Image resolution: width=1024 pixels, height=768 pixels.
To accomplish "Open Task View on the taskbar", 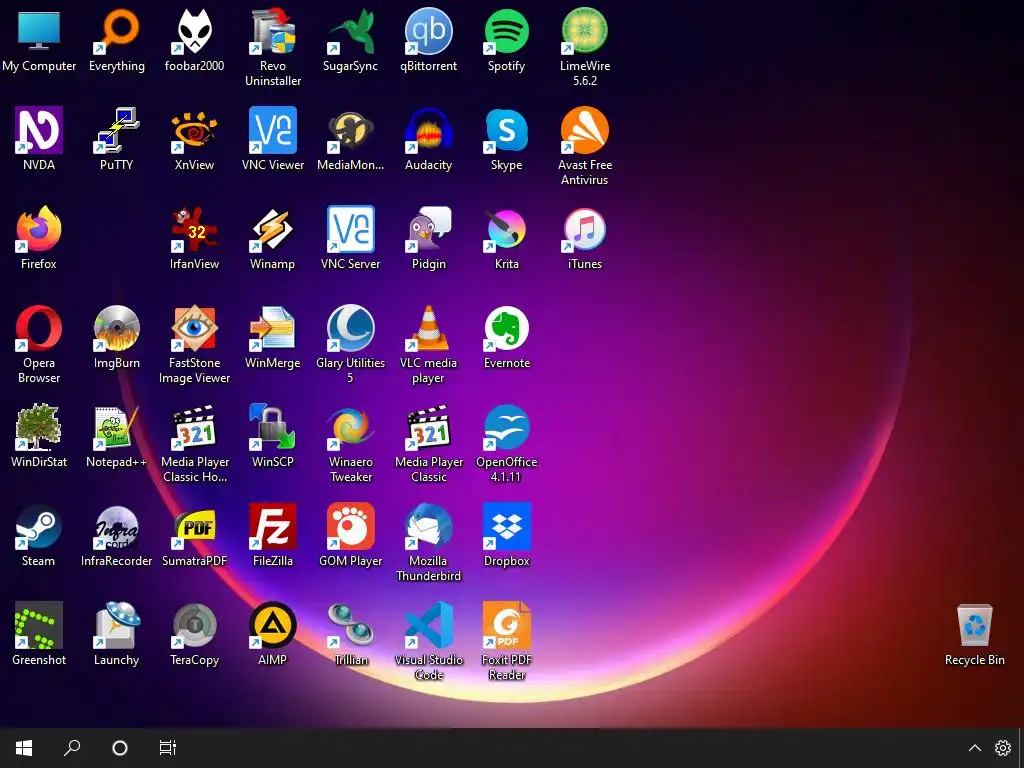I will pos(168,748).
